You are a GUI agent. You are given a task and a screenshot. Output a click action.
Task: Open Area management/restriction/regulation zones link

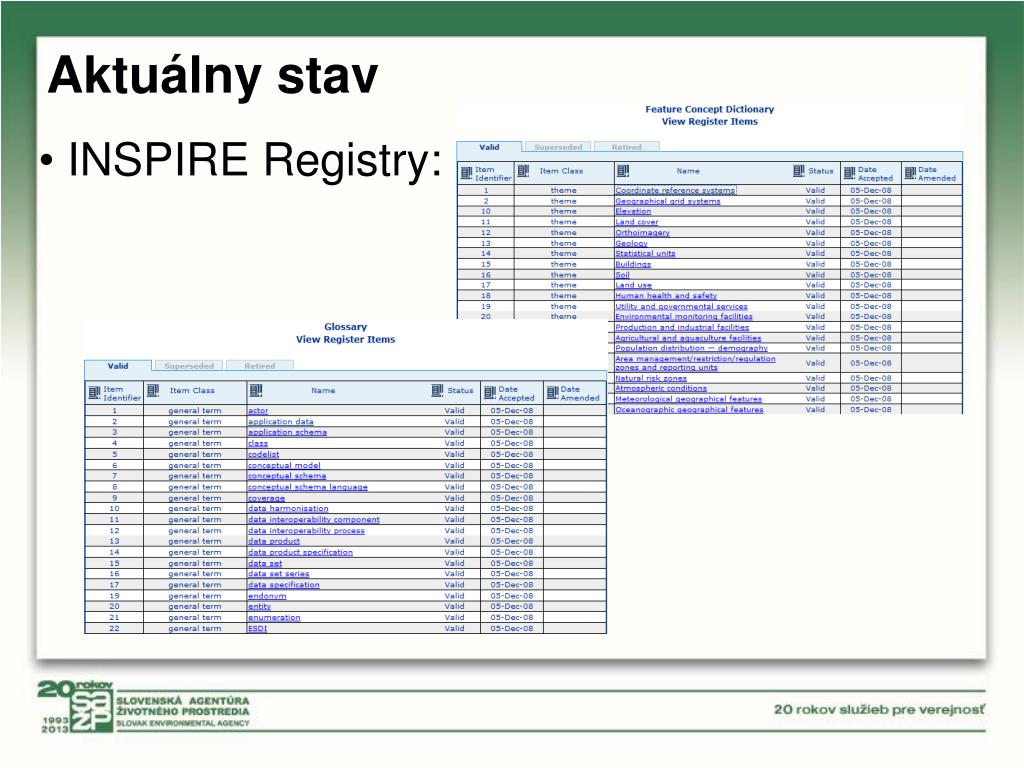click(x=696, y=363)
